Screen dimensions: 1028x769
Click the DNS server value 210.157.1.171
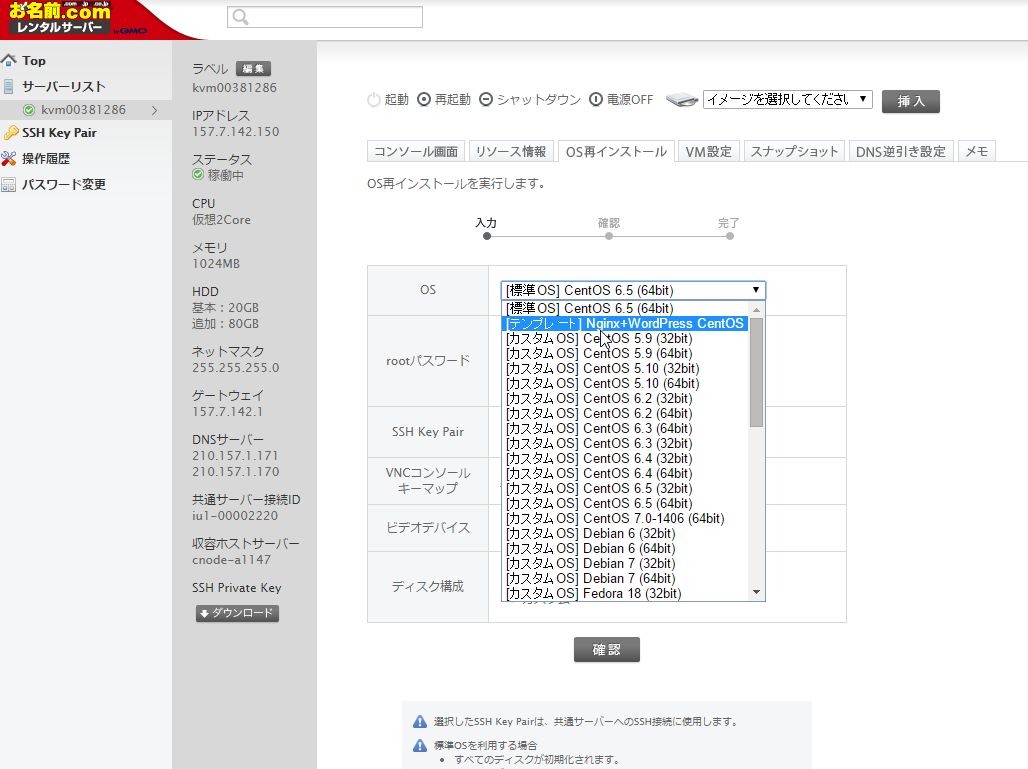[x=235, y=456]
